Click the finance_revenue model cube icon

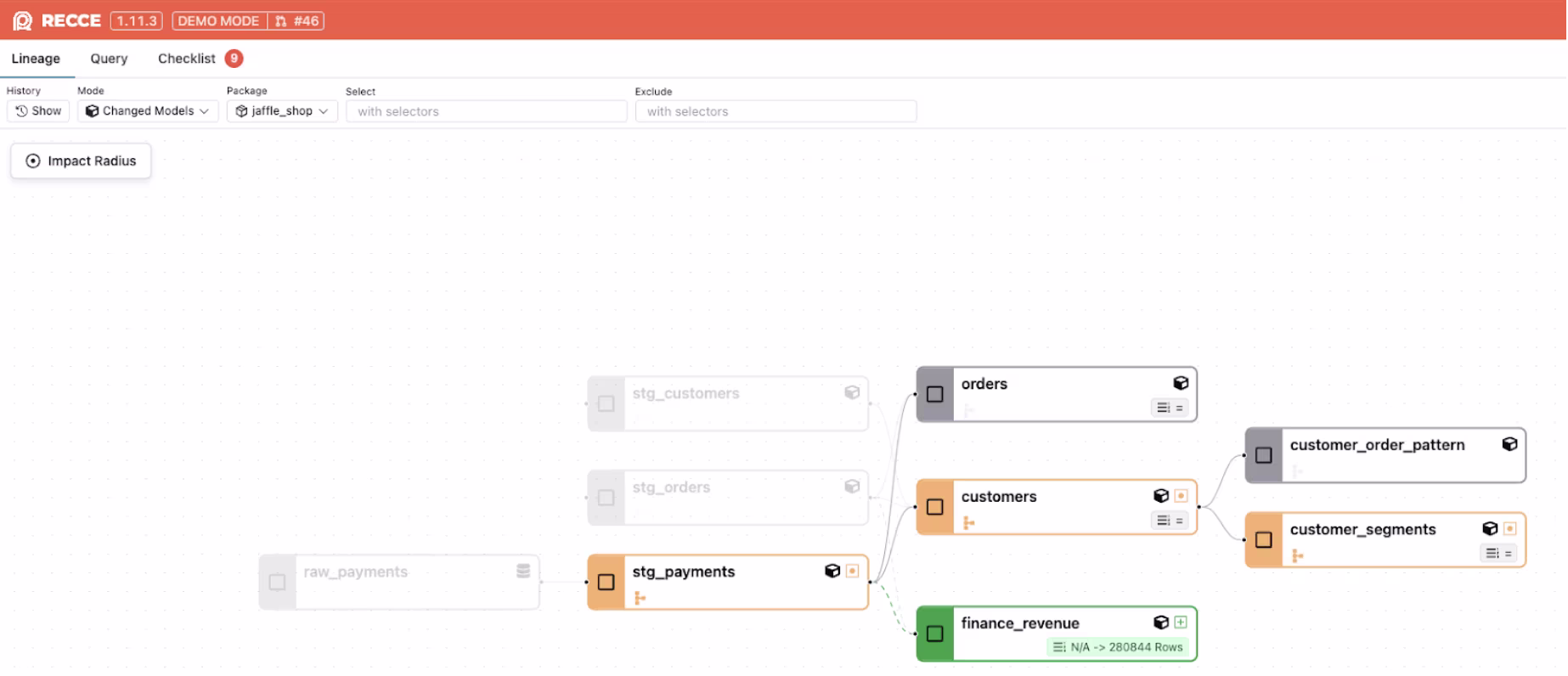click(x=1161, y=622)
